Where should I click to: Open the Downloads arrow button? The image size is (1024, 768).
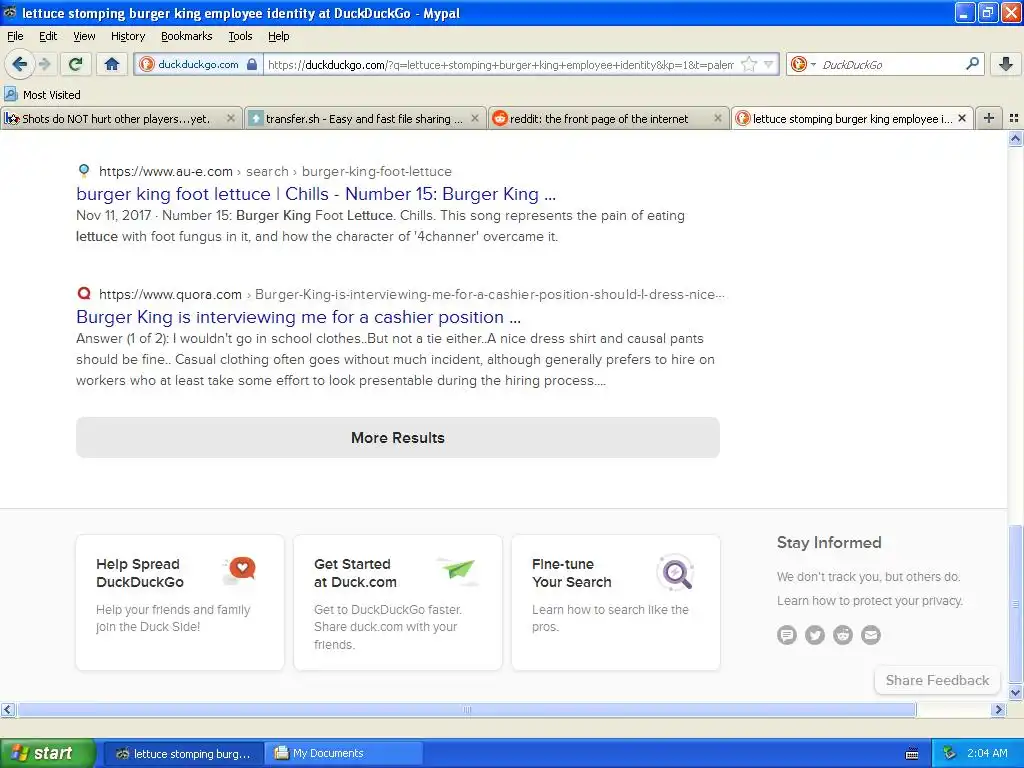[x=1006, y=64]
